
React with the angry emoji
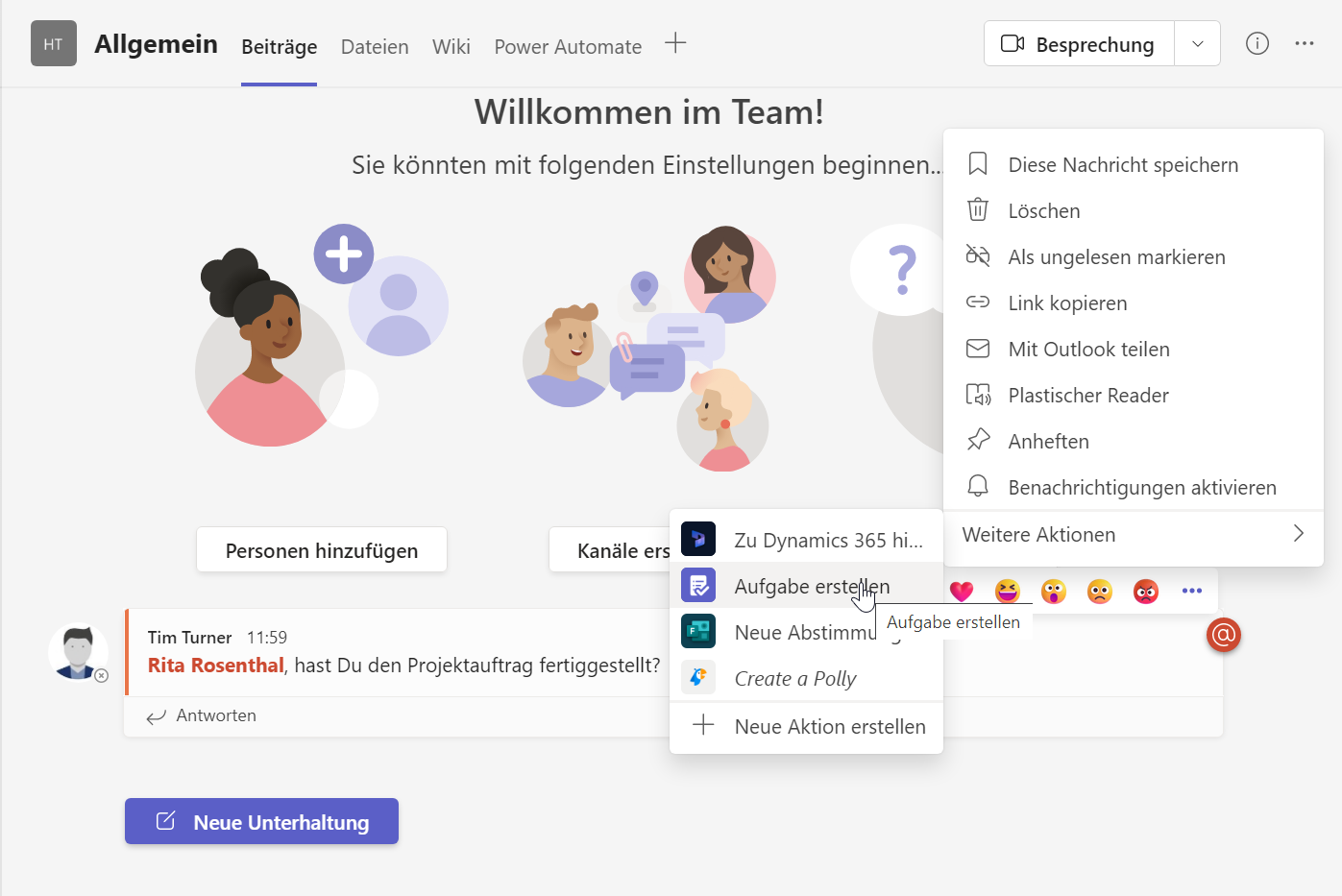point(1146,591)
